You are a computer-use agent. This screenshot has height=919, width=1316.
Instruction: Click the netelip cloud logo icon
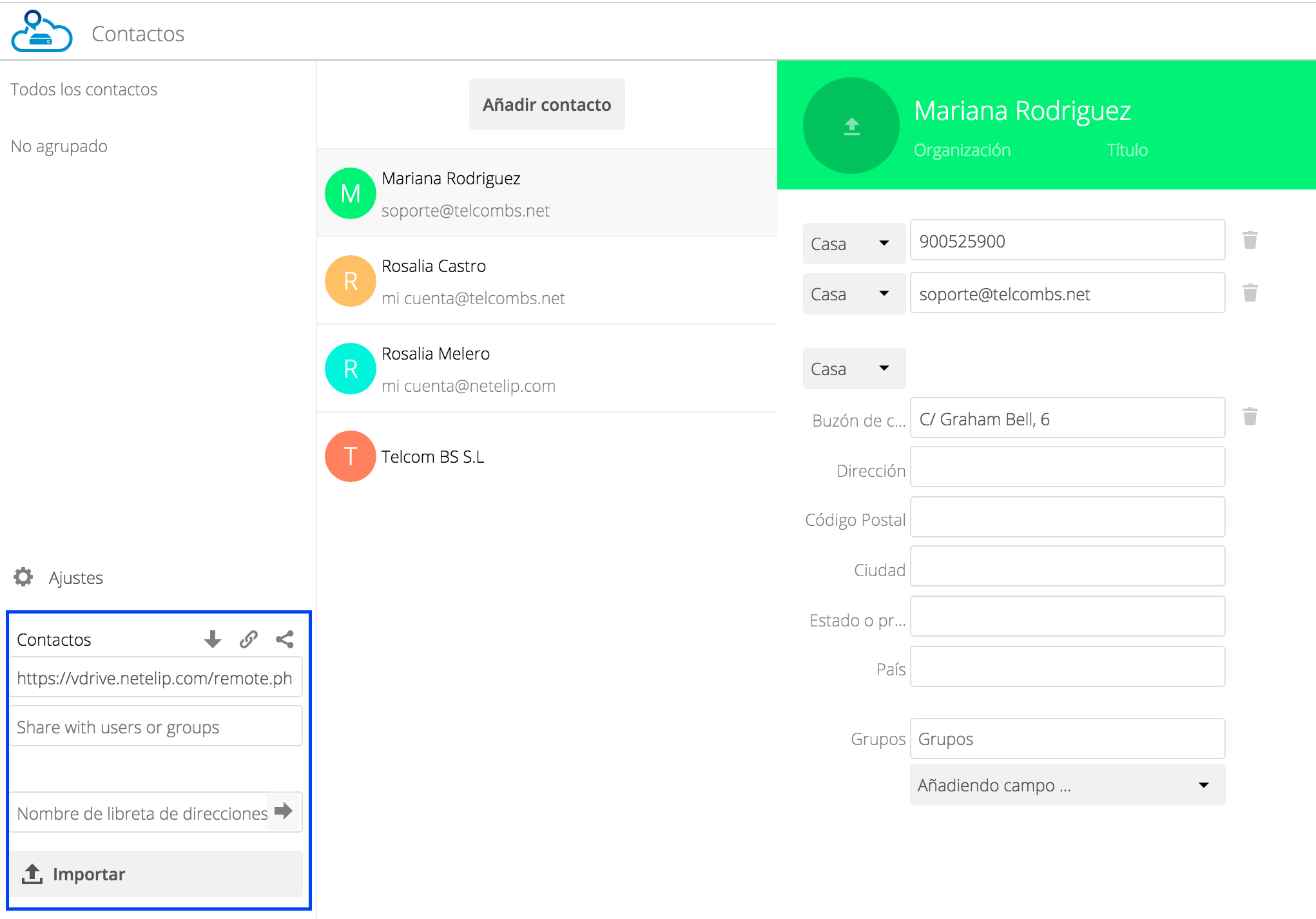point(41,32)
